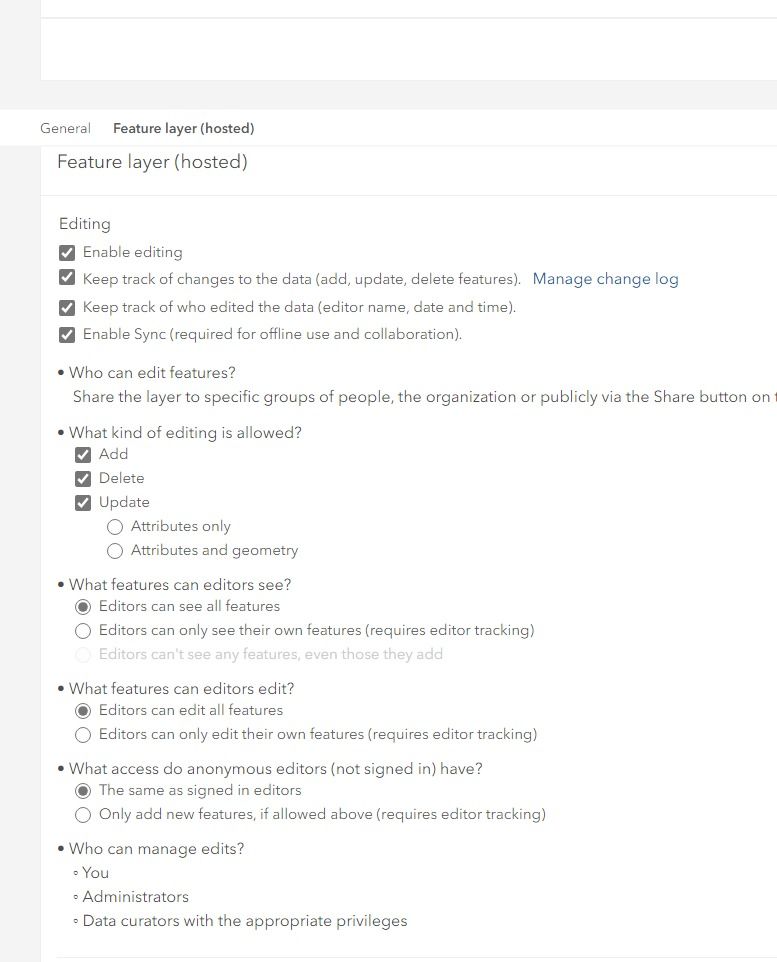Open the Feature layer (hosted) tab
Screen dimensions: 777x962
coord(183,128)
